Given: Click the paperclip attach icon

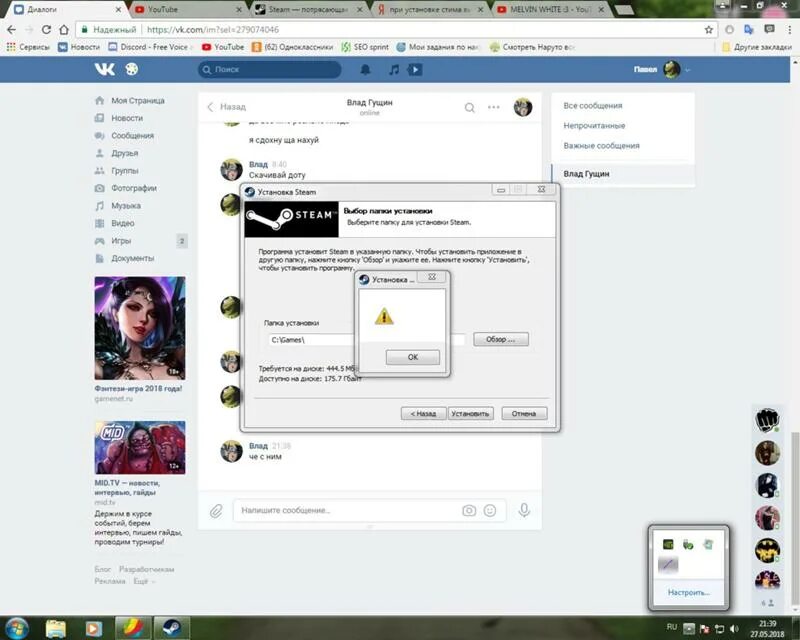Looking at the screenshot, I should point(216,510).
